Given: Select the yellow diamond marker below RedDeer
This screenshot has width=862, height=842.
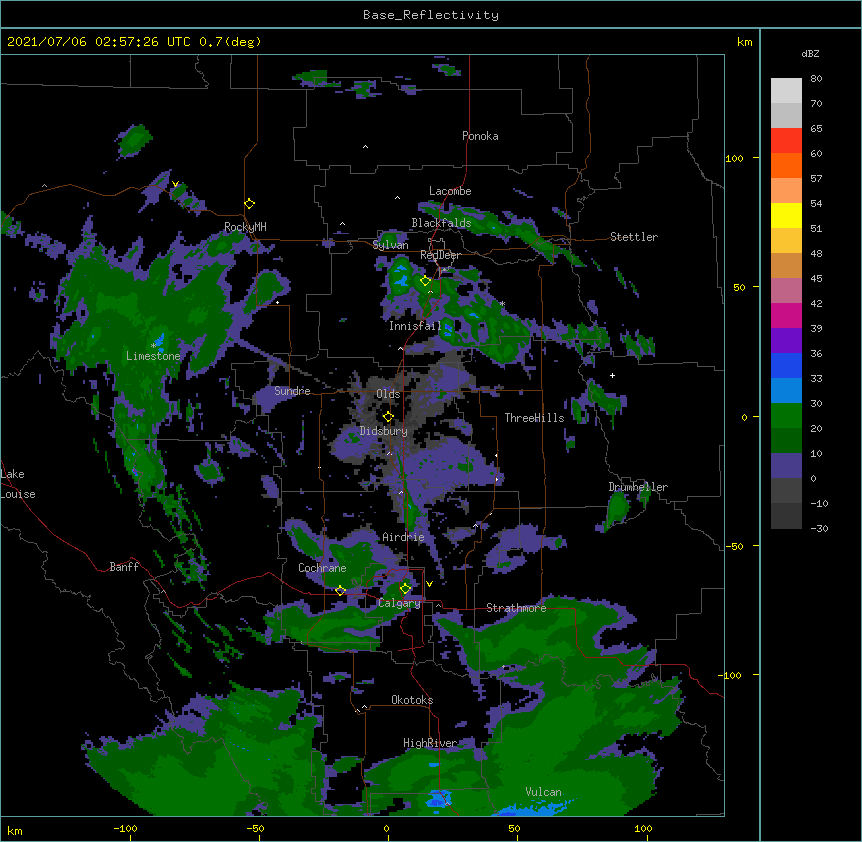Looking at the screenshot, I should tap(425, 281).
